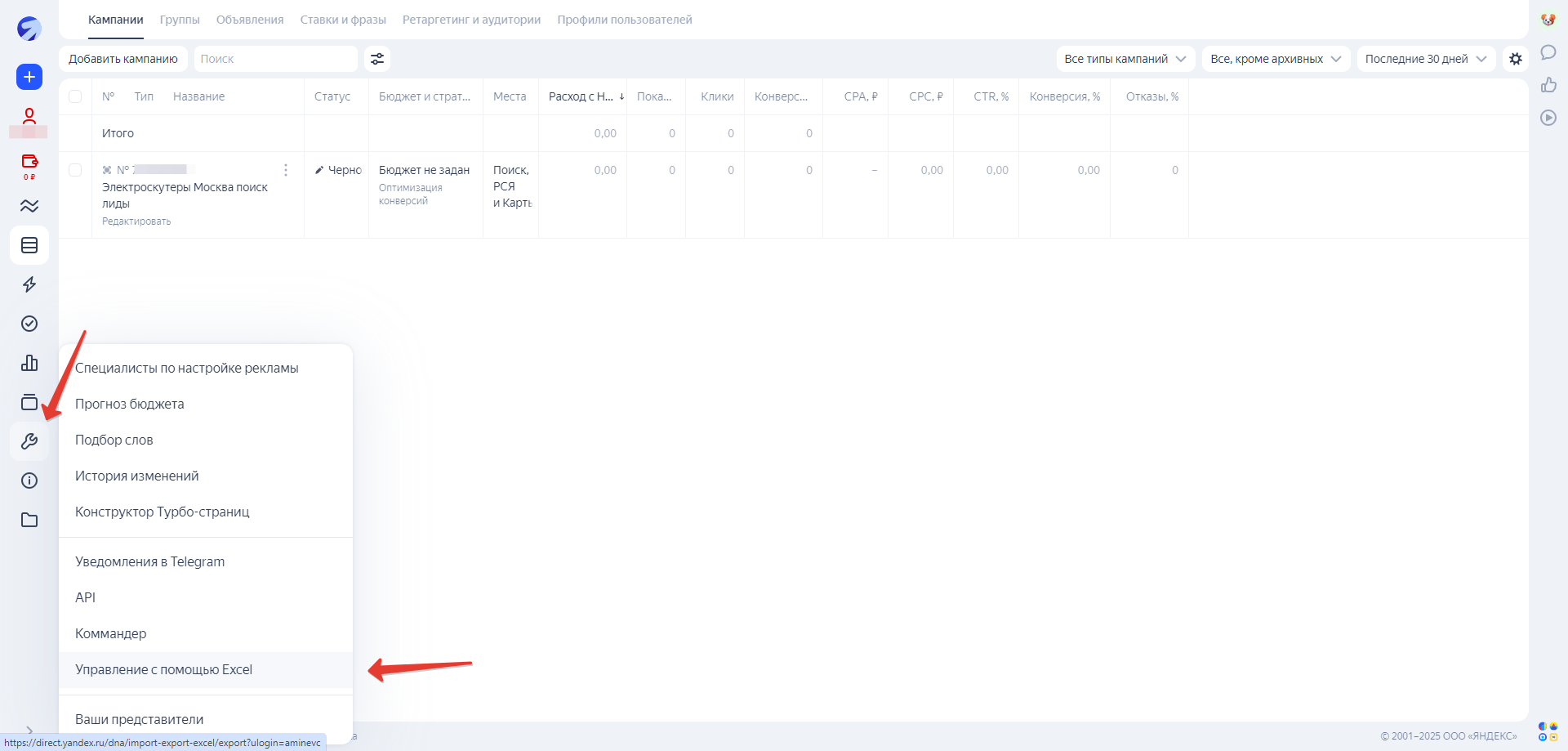Click the wrench tools icon in sidebar
This screenshot has height=751, width=1568.
pyautogui.click(x=29, y=441)
